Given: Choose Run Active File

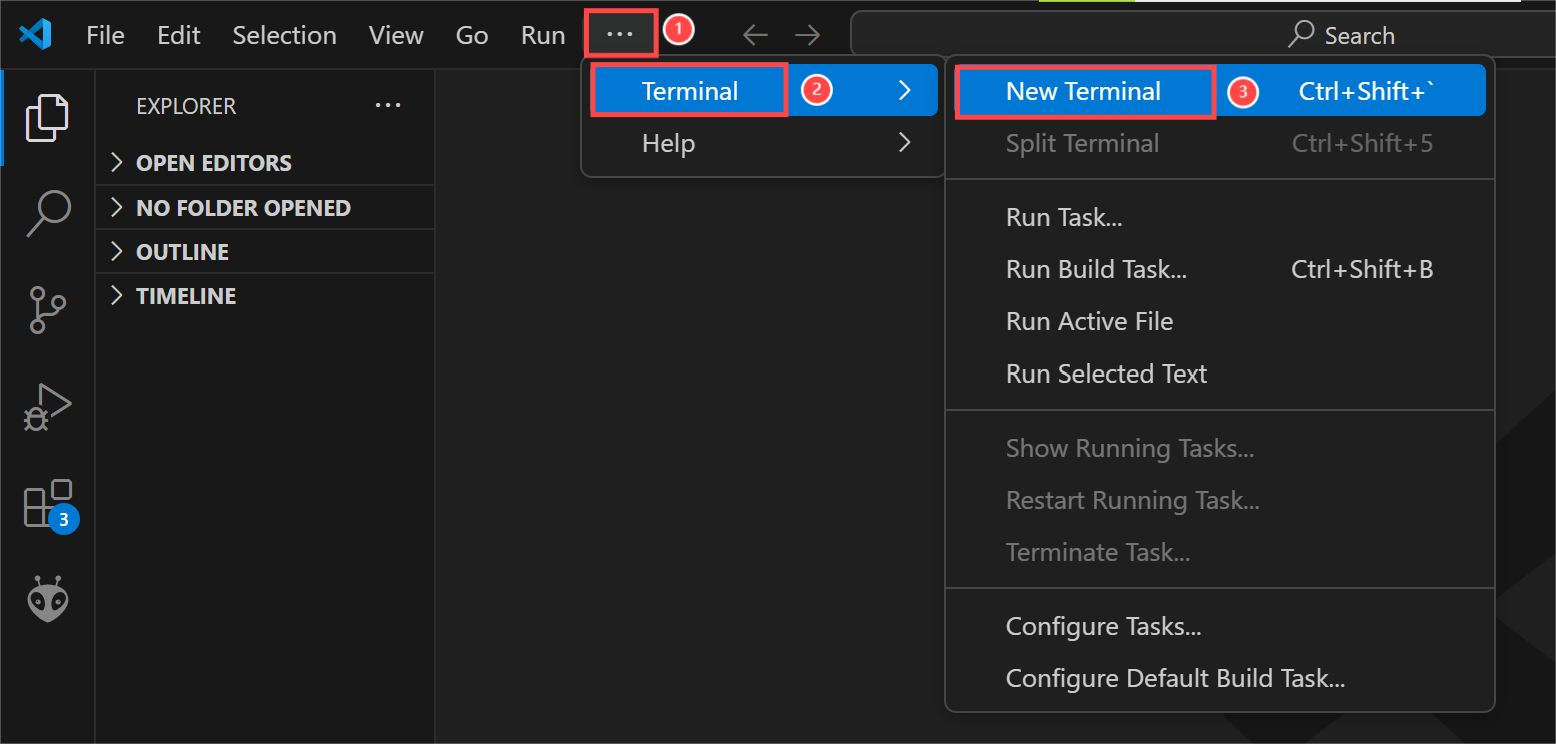Looking at the screenshot, I should point(1220,321).
